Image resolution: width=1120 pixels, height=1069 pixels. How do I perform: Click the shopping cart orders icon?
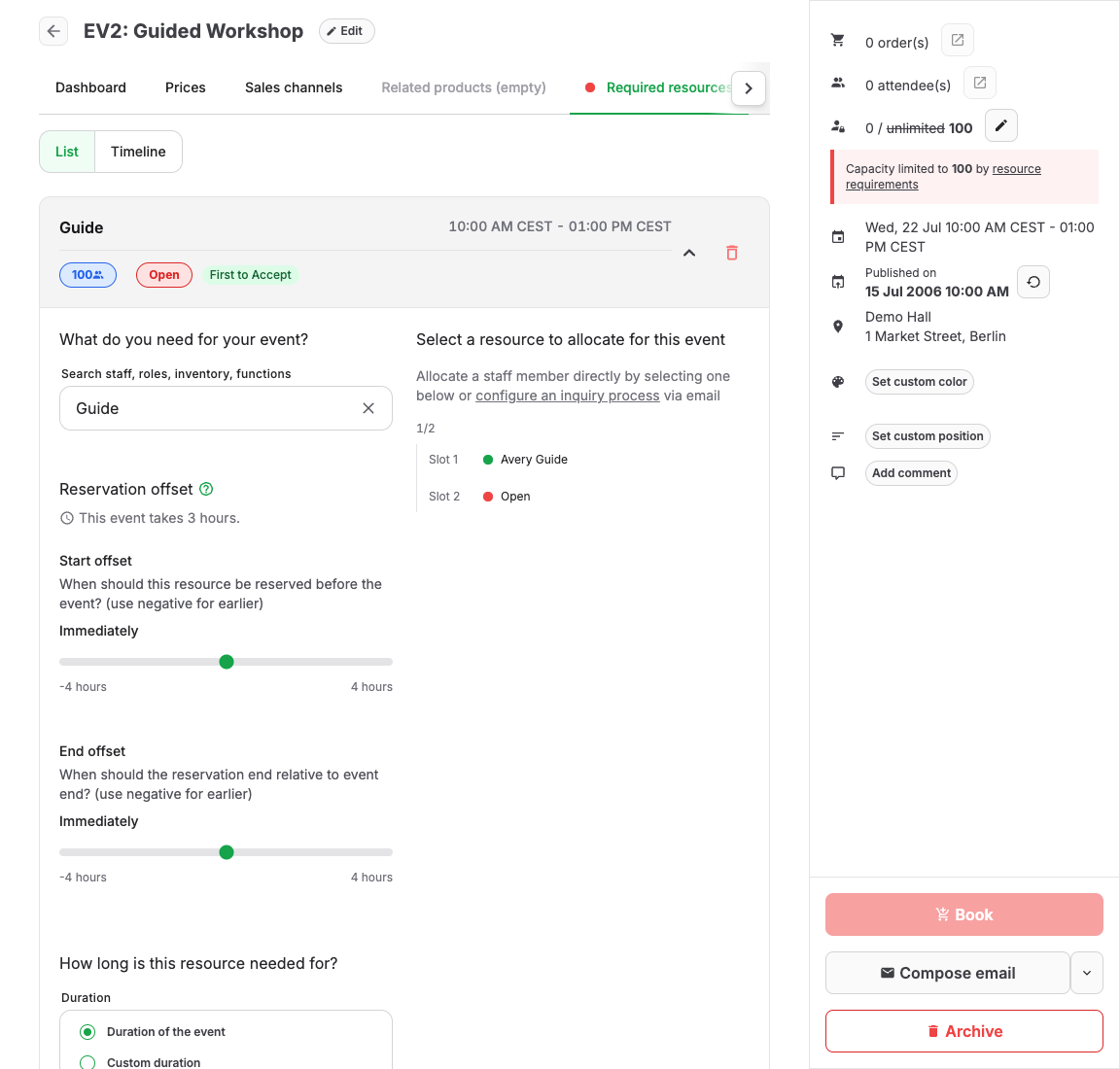pyautogui.click(x=838, y=41)
